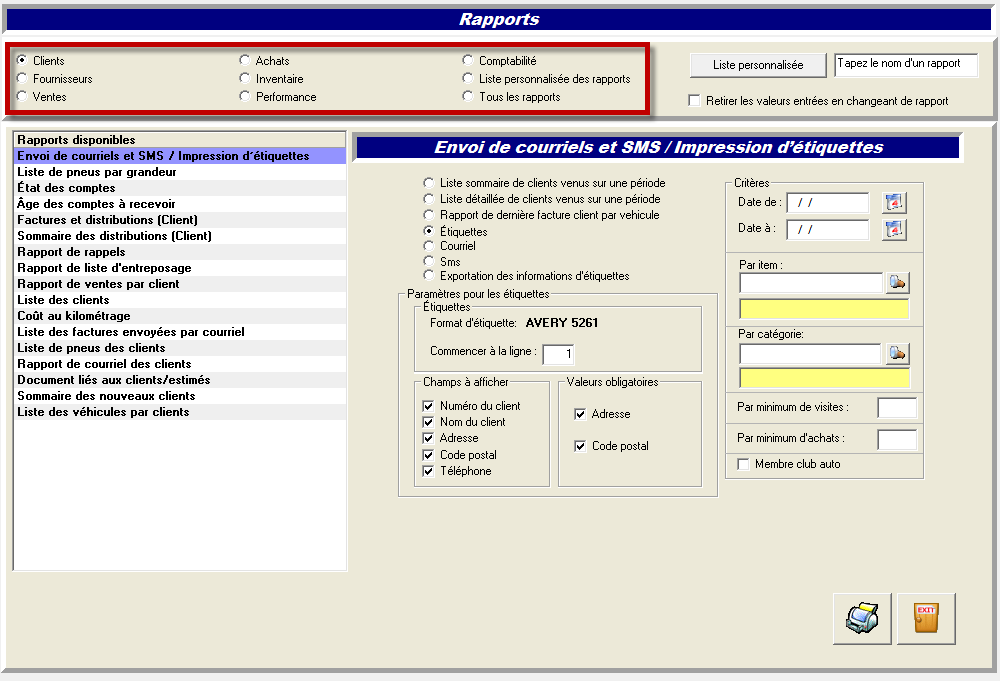This screenshot has height=681, width=1000.
Task: Open the calendar picker for Date à
Action: click(894, 229)
